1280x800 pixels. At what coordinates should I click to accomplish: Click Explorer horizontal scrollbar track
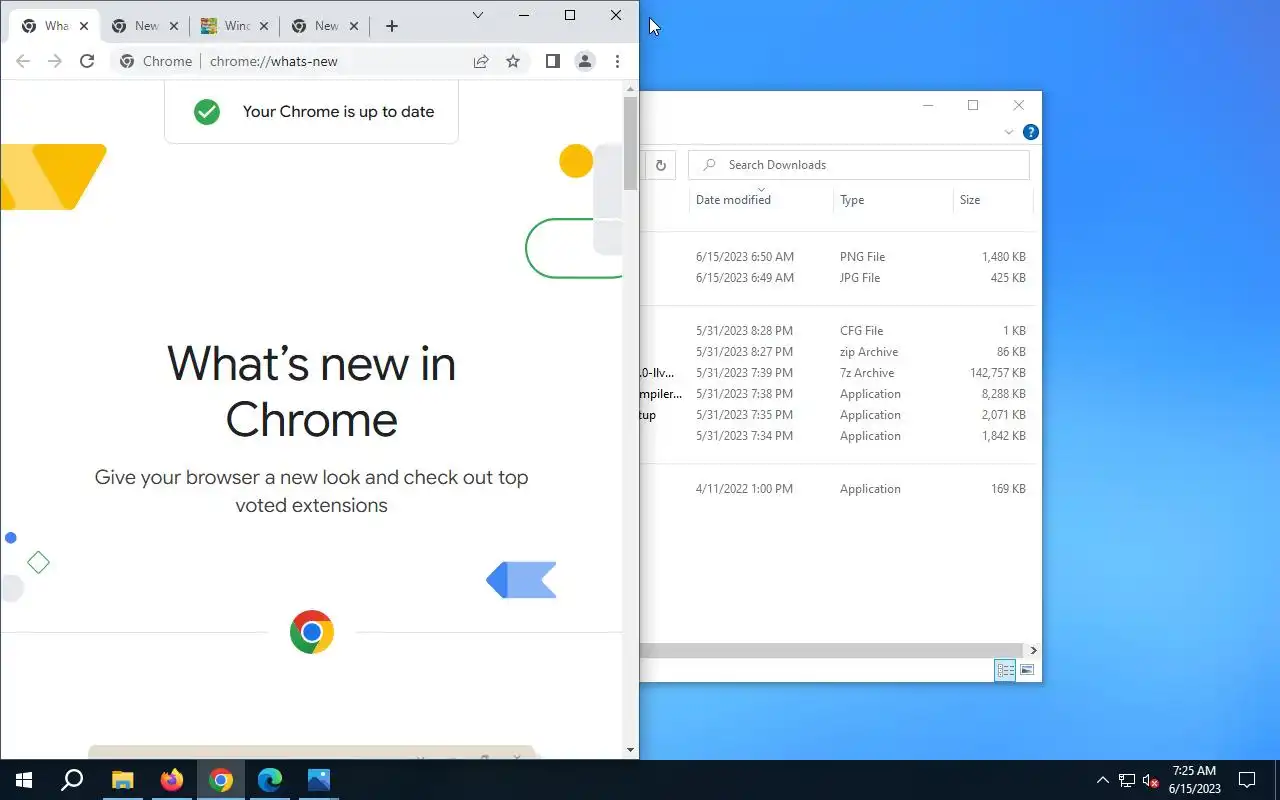coord(832,650)
